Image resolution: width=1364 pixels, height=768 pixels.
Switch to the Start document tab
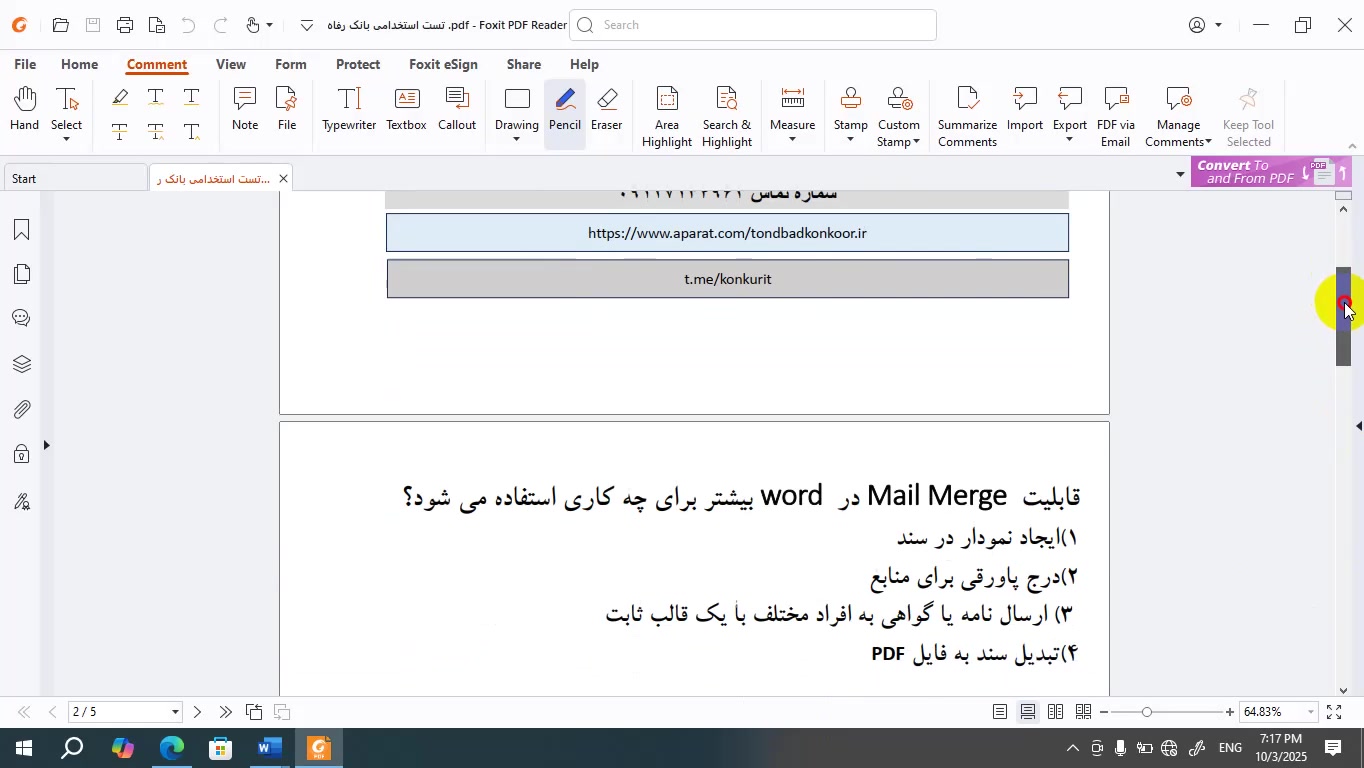click(74, 179)
